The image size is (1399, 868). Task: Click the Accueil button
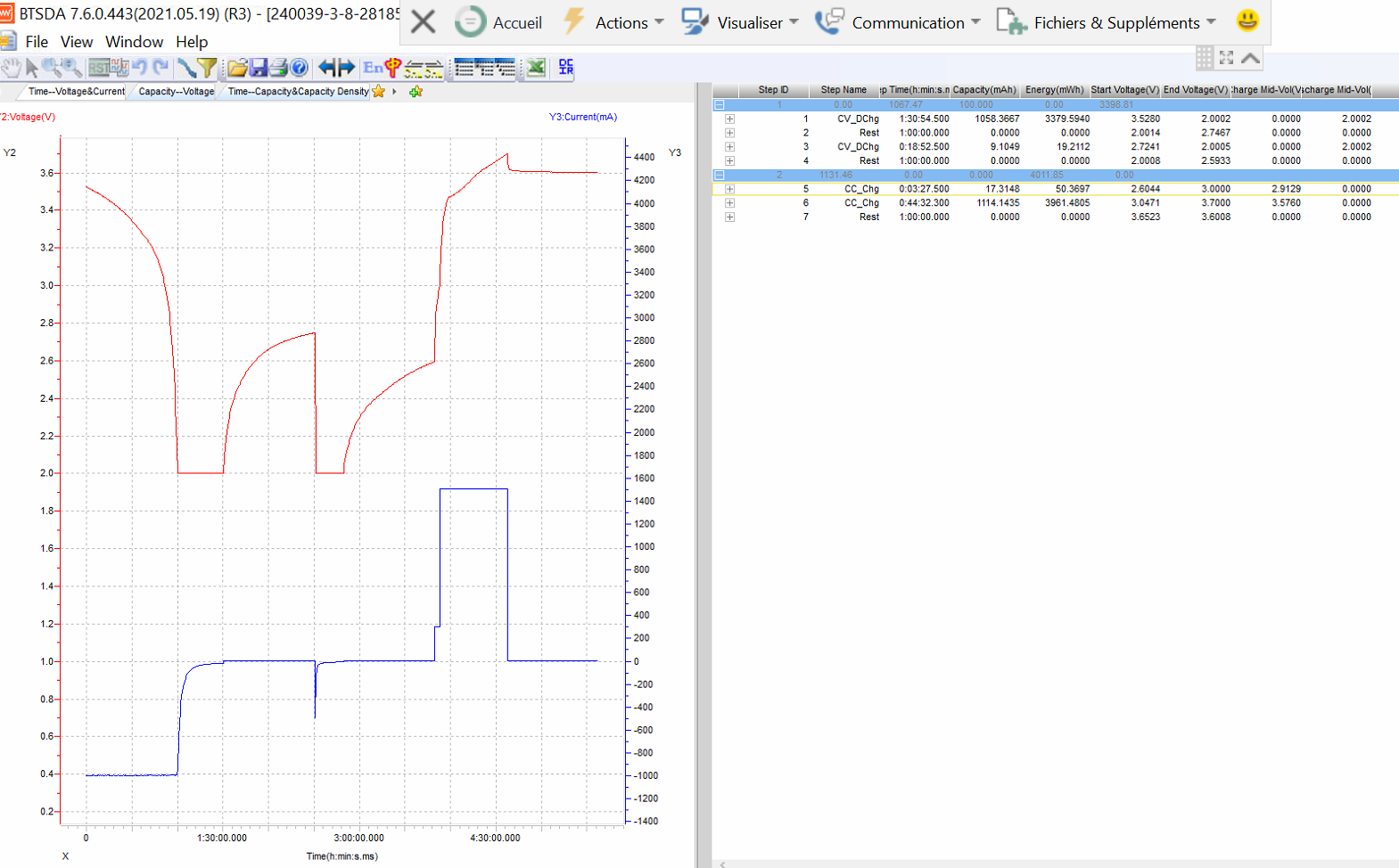coord(498,22)
